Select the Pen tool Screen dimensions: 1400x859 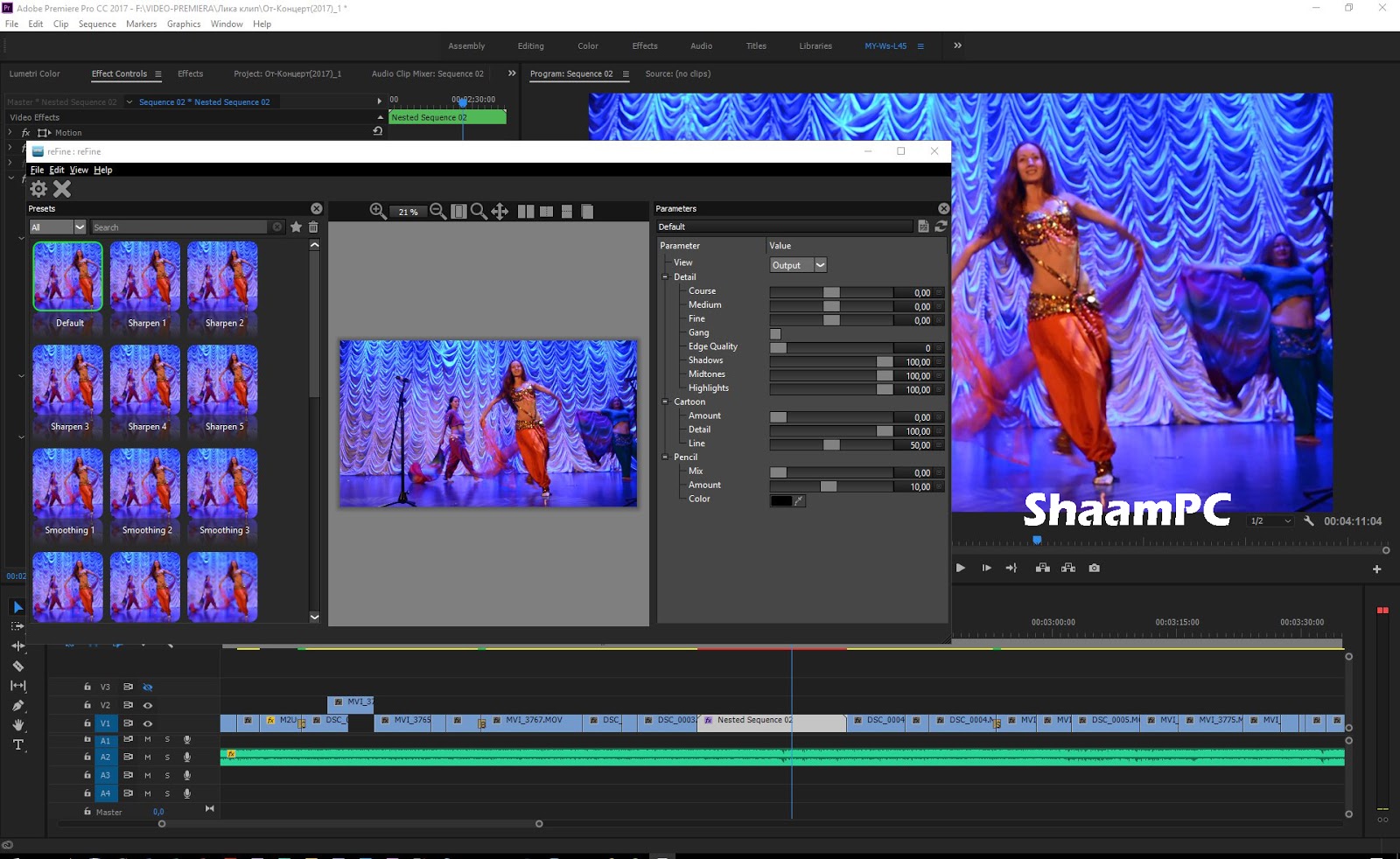click(x=17, y=706)
